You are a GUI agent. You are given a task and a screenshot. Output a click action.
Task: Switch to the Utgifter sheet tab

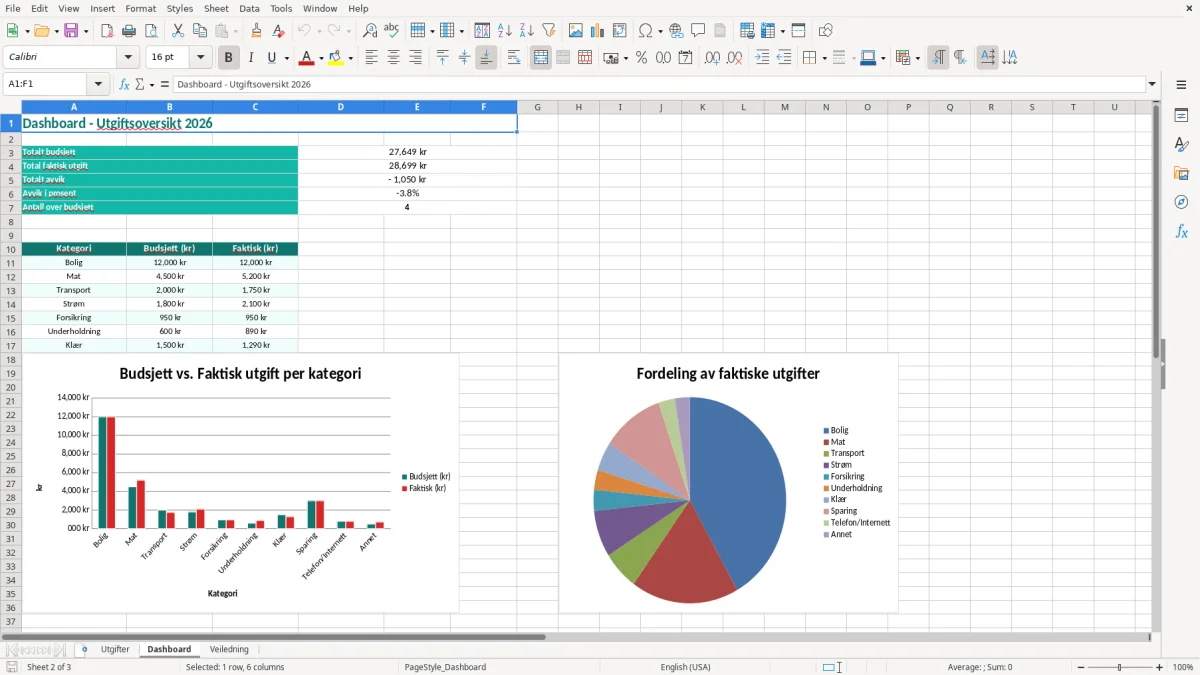point(115,650)
